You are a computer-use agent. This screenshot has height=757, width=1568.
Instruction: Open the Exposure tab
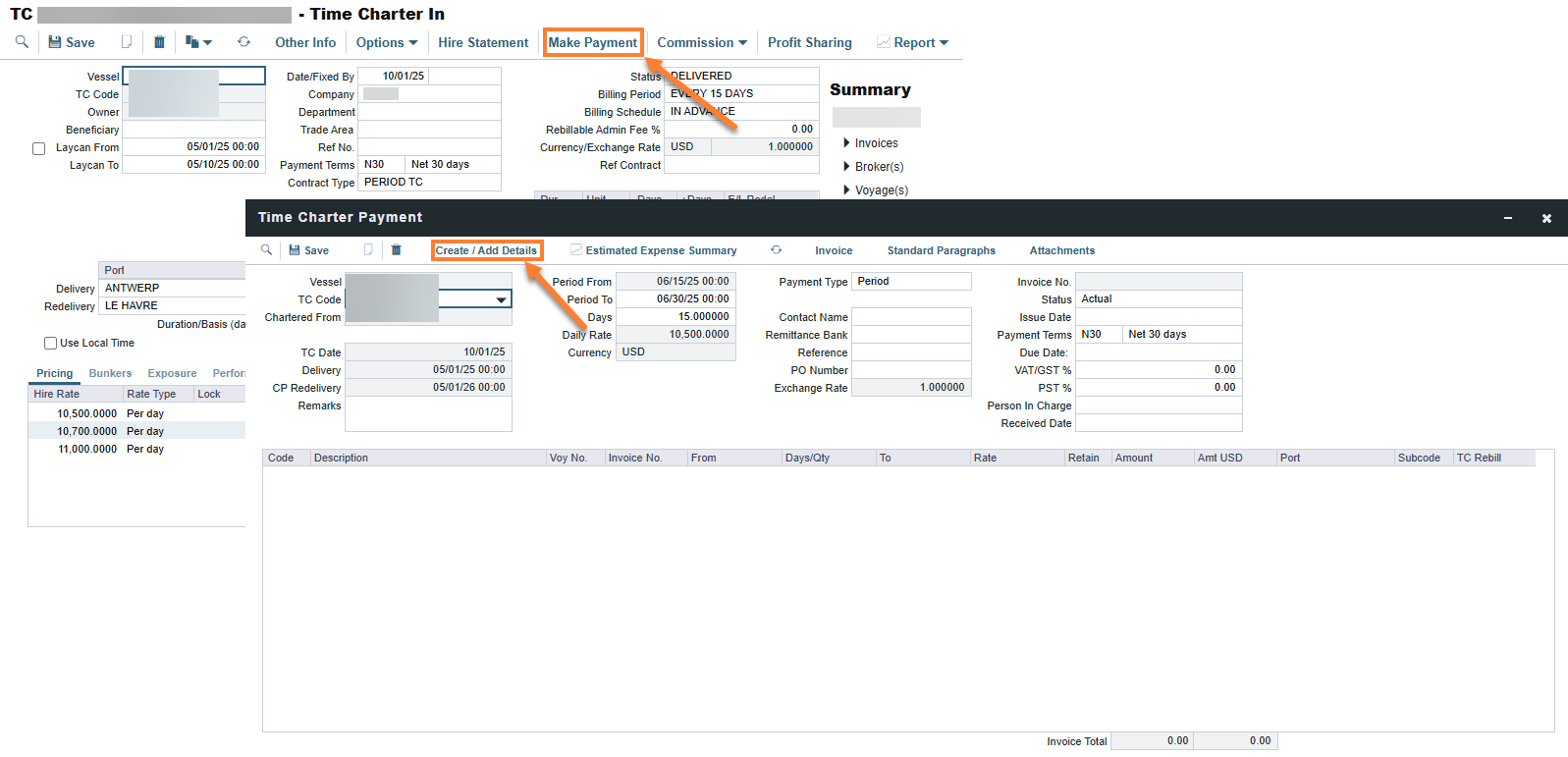click(172, 373)
